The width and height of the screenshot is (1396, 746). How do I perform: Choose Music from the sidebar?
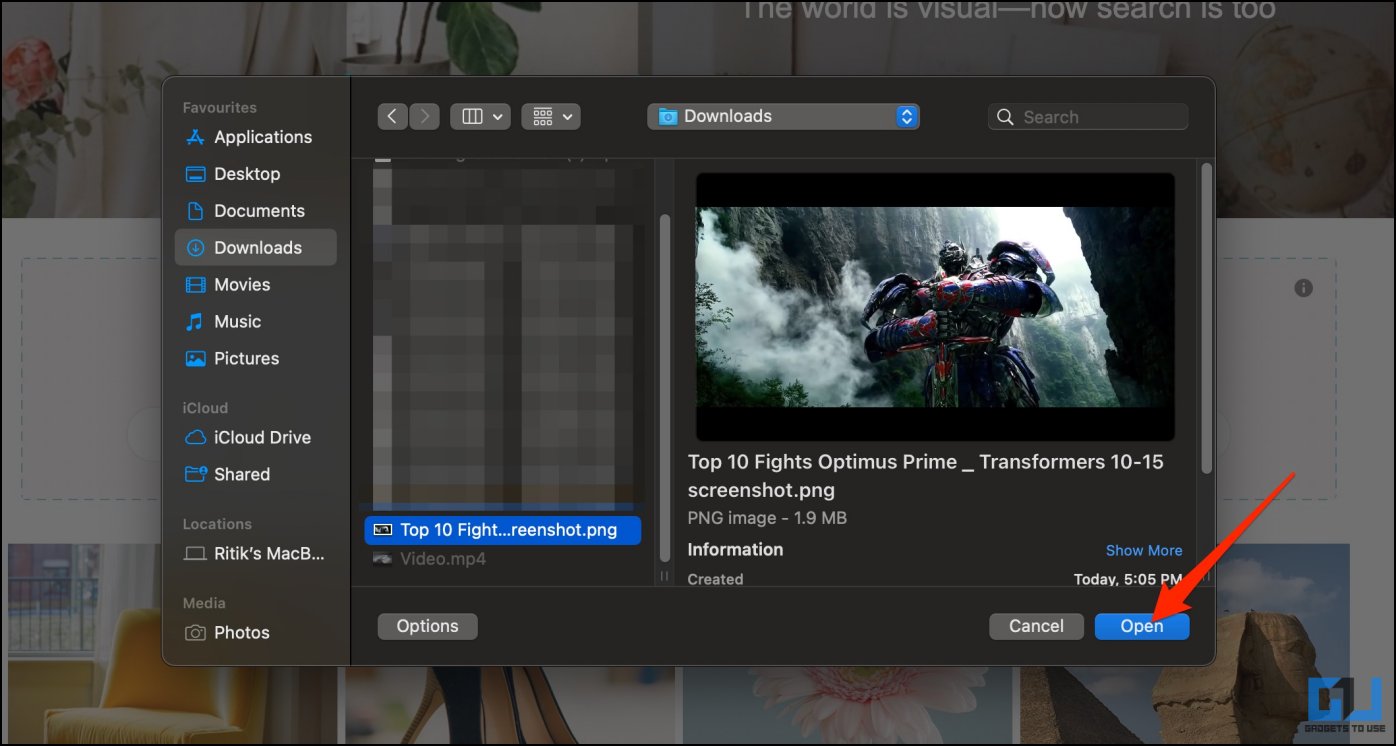pyautogui.click(x=255, y=322)
